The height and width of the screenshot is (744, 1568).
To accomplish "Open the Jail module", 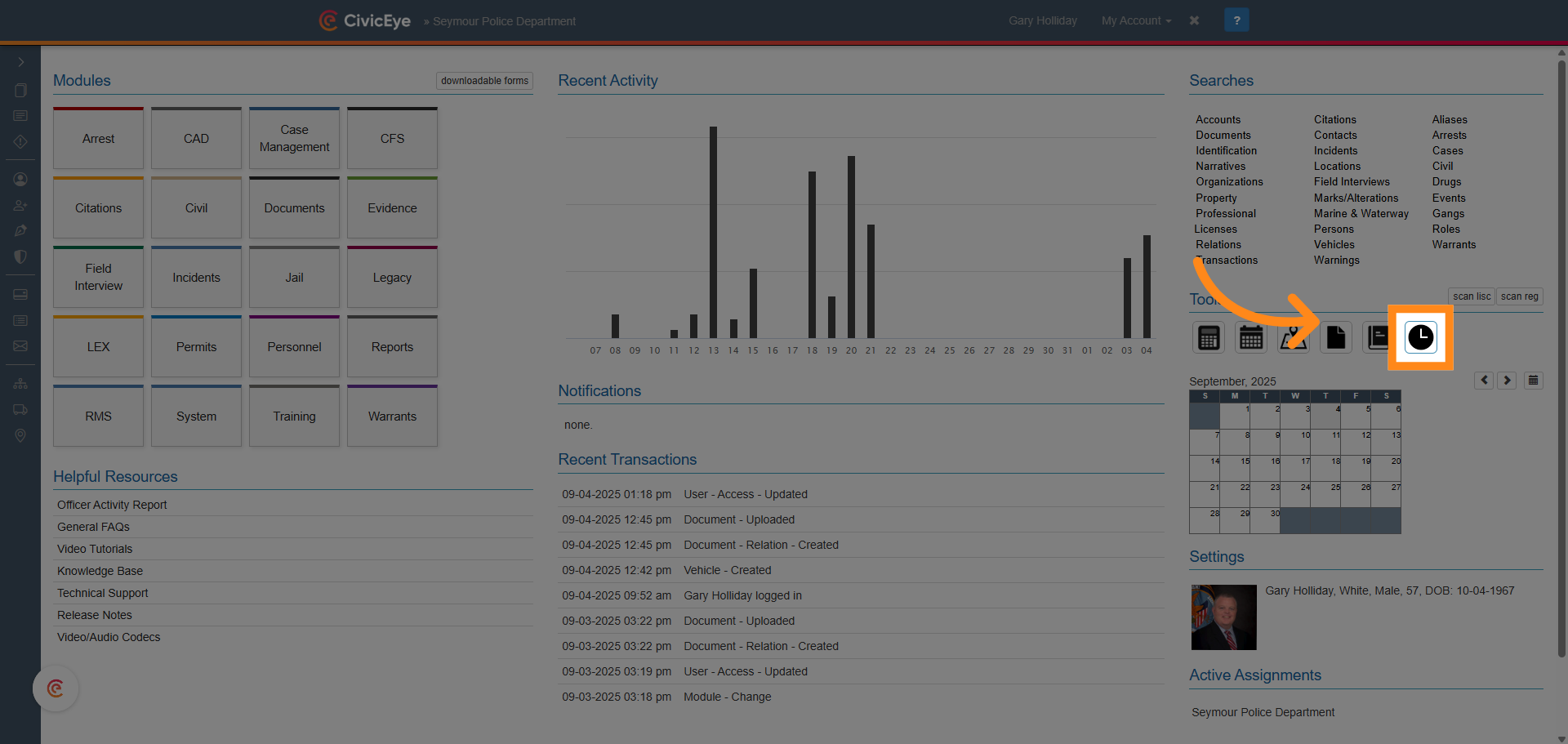I will (x=294, y=277).
